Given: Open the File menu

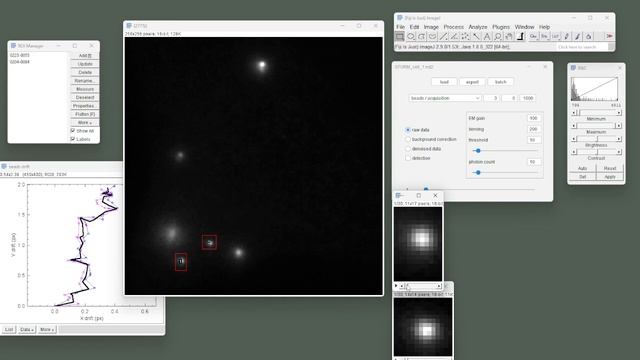Looking at the screenshot, I should coord(400,27).
